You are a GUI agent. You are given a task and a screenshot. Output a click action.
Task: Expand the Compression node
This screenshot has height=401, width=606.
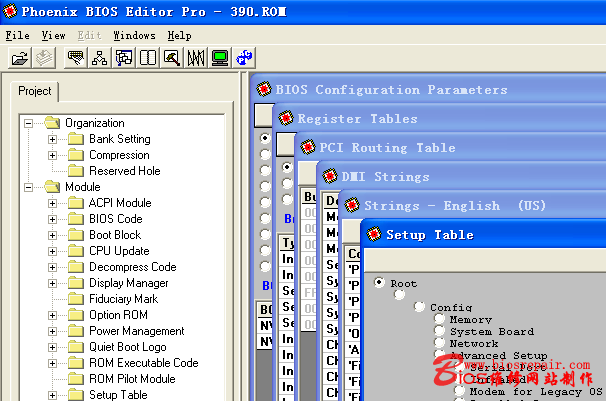pyautogui.click(x=52, y=155)
